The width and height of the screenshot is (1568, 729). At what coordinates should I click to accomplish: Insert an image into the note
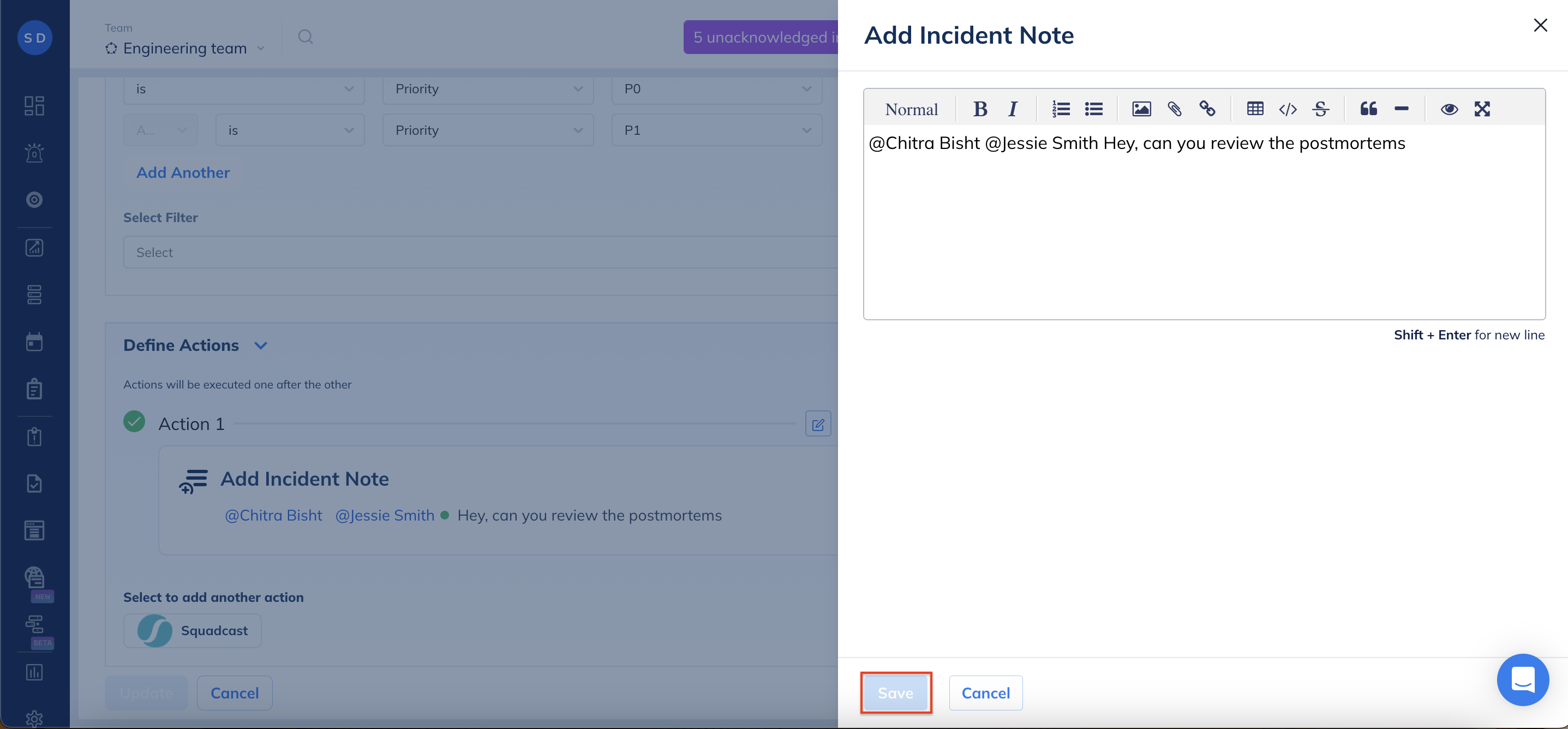click(x=1141, y=109)
